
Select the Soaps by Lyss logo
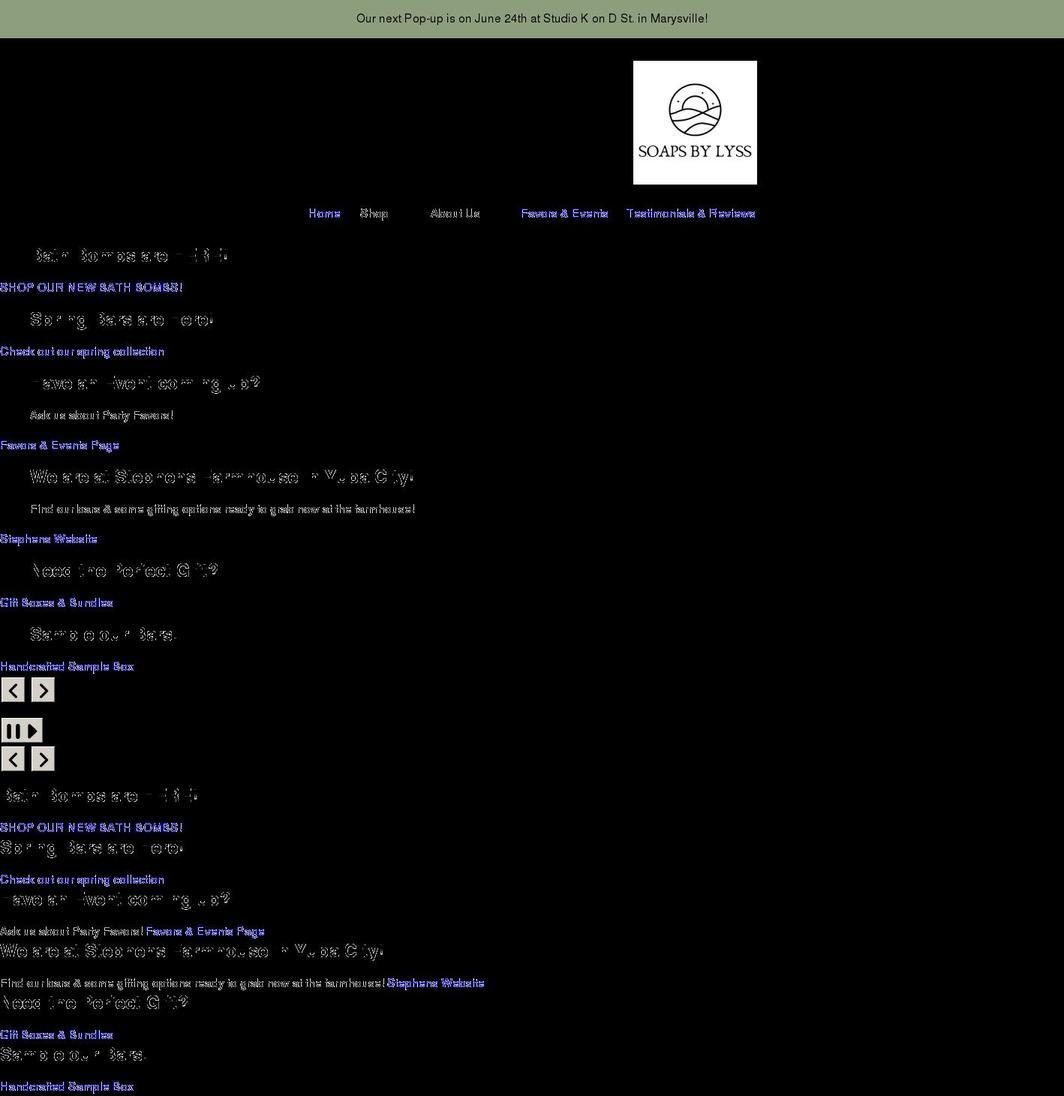click(694, 122)
